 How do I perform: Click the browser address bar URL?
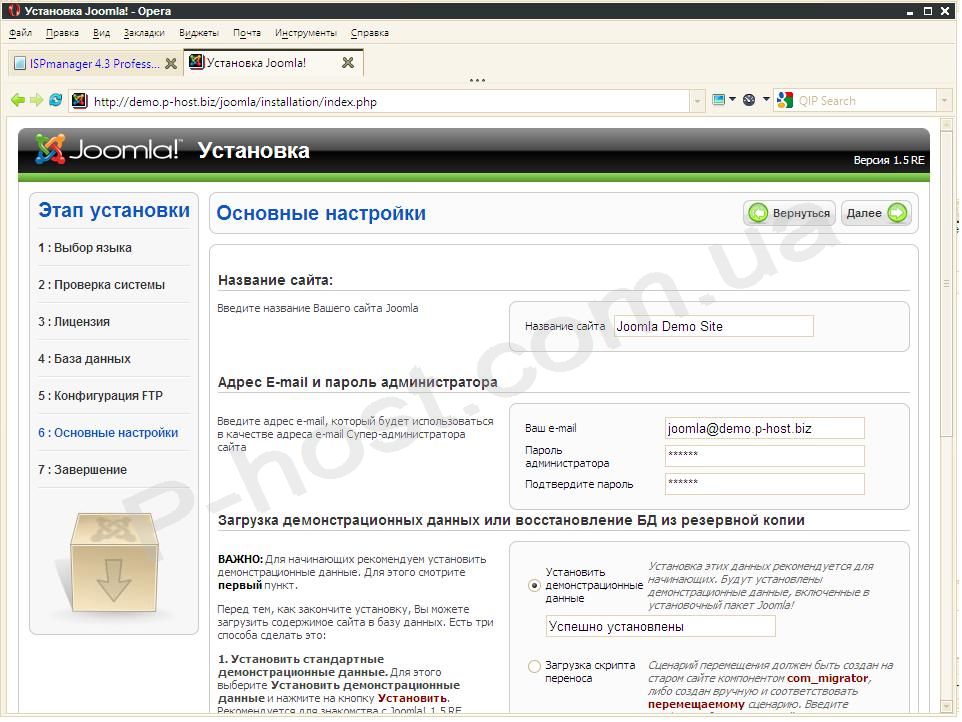[235, 101]
